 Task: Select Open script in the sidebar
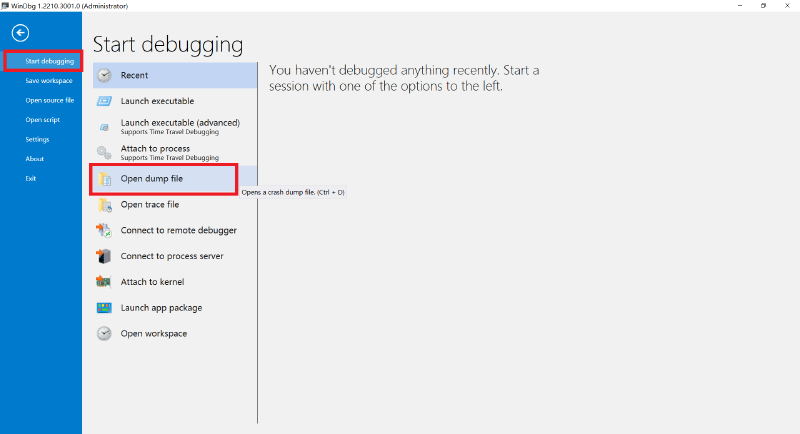point(43,120)
